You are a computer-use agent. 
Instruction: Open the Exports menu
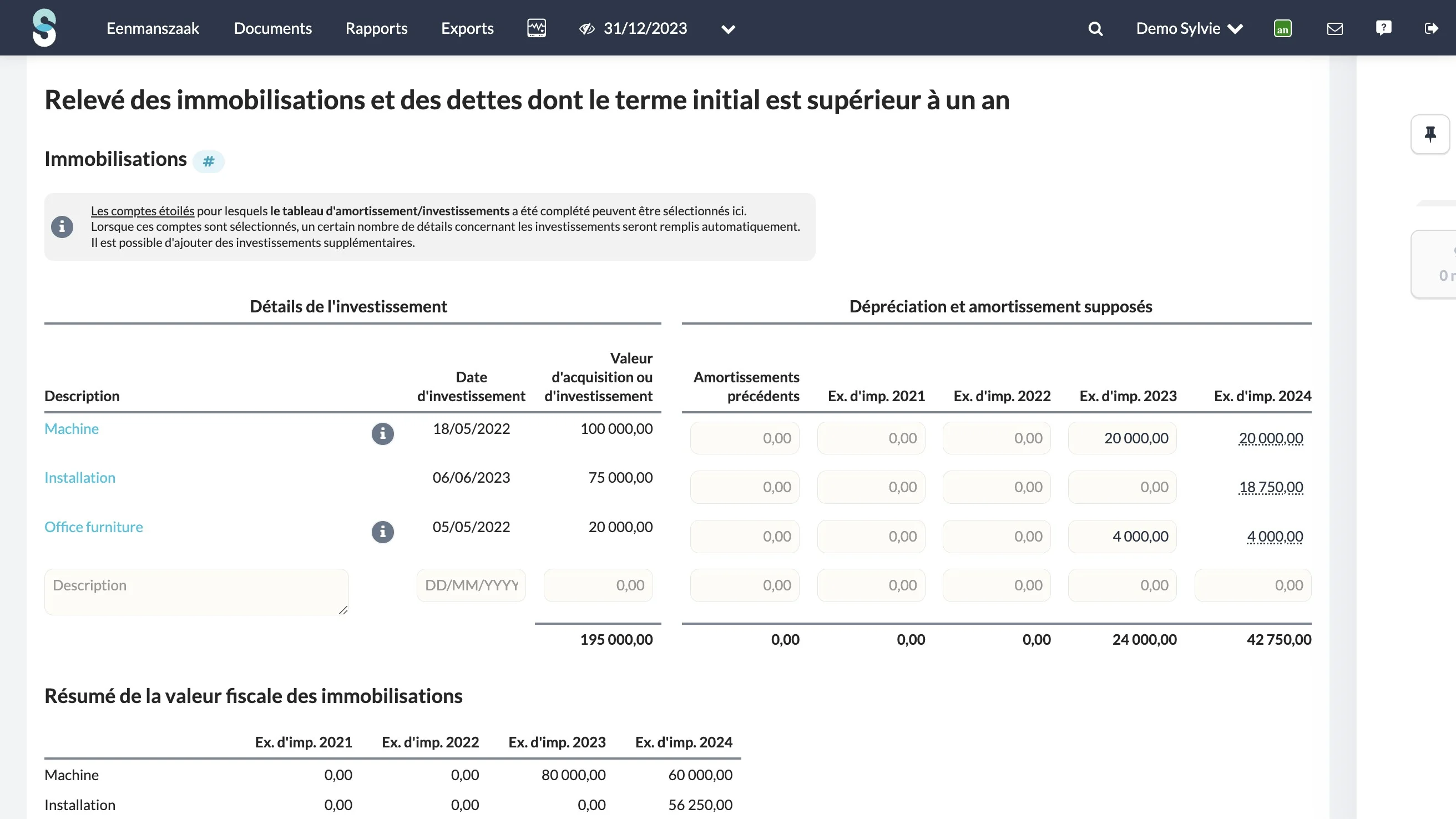[467, 28]
